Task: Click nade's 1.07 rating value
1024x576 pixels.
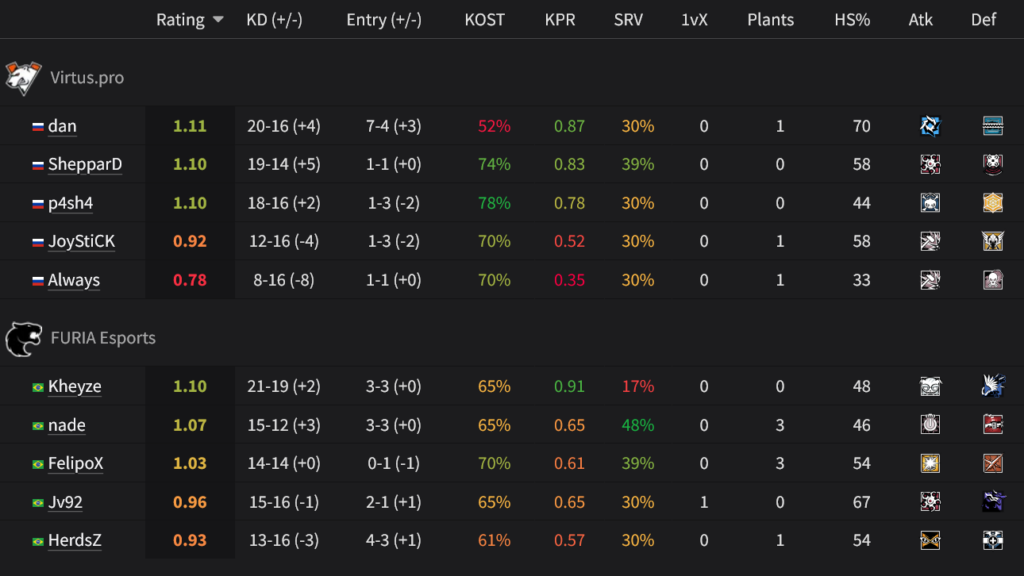Action: 190,425
